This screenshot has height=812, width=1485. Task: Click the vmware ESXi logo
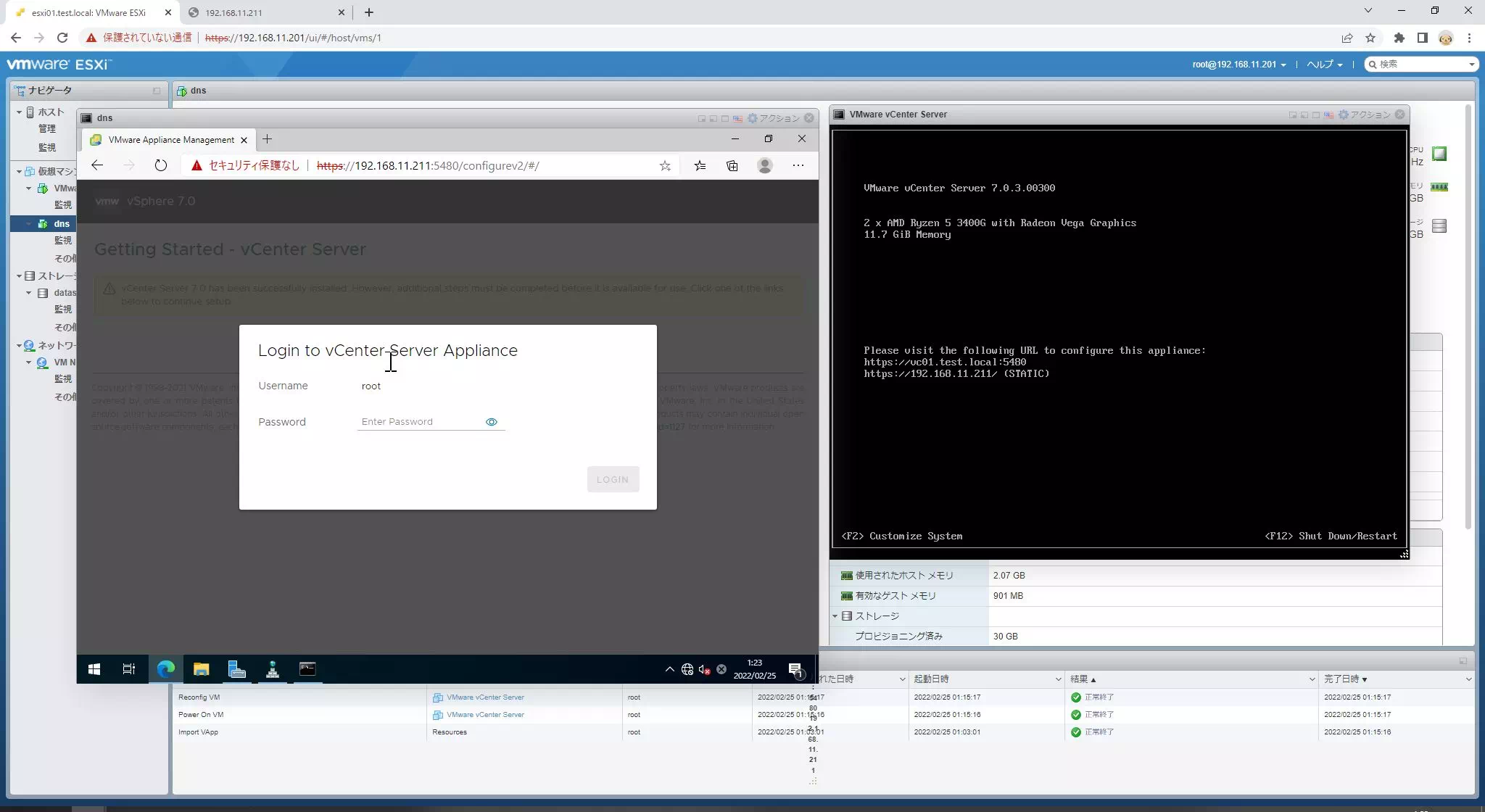click(x=59, y=65)
